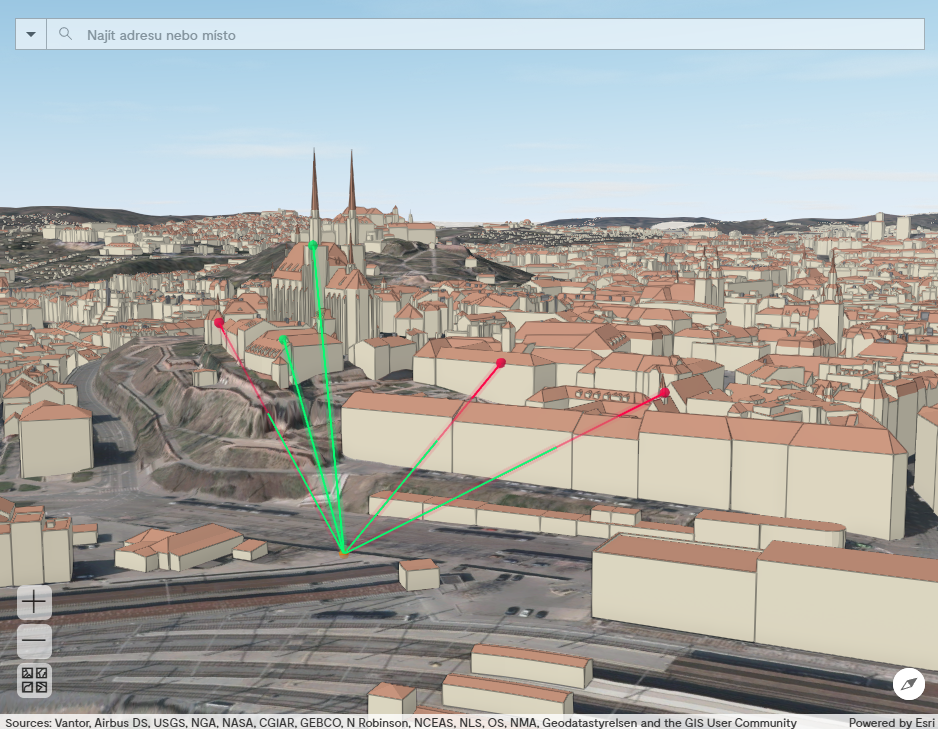Open the 'Powered by Esri' link

coord(886,722)
